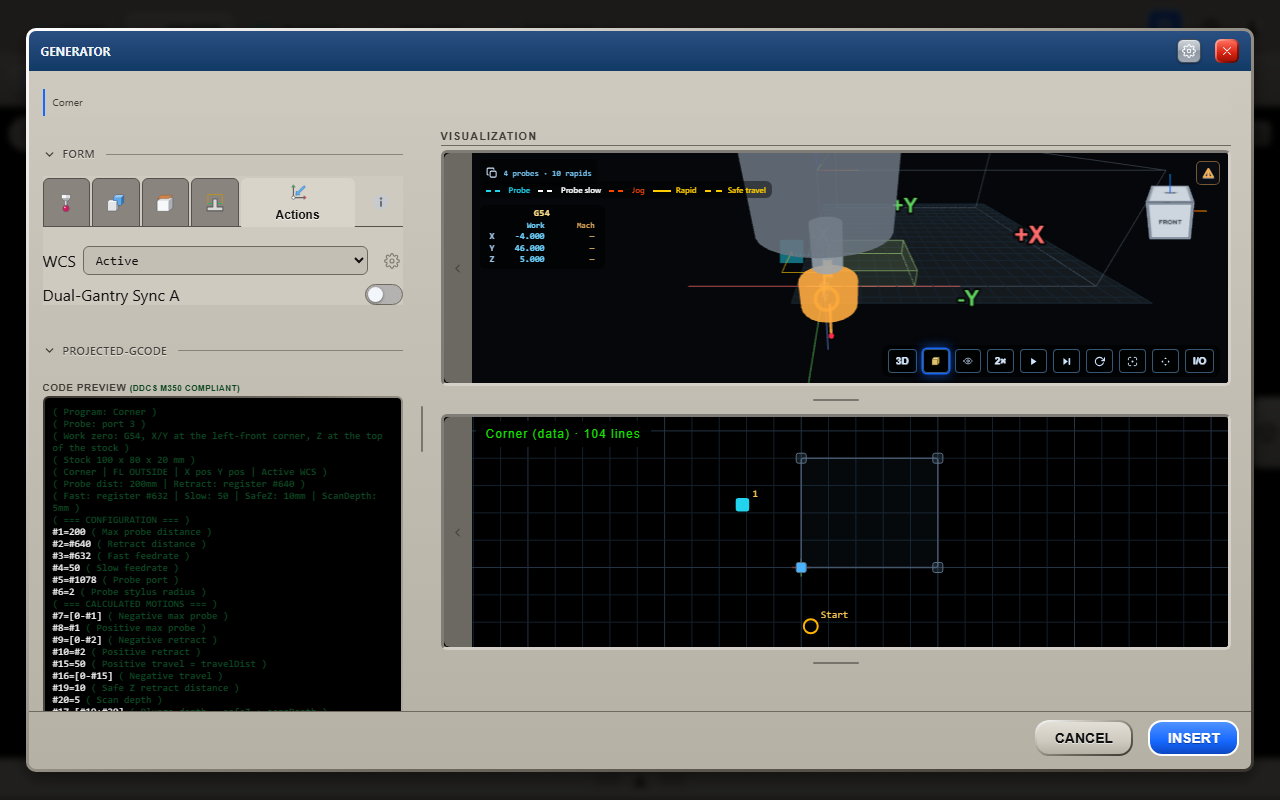
Task: Cancel the Generator dialog
Action: [1083, 738]
